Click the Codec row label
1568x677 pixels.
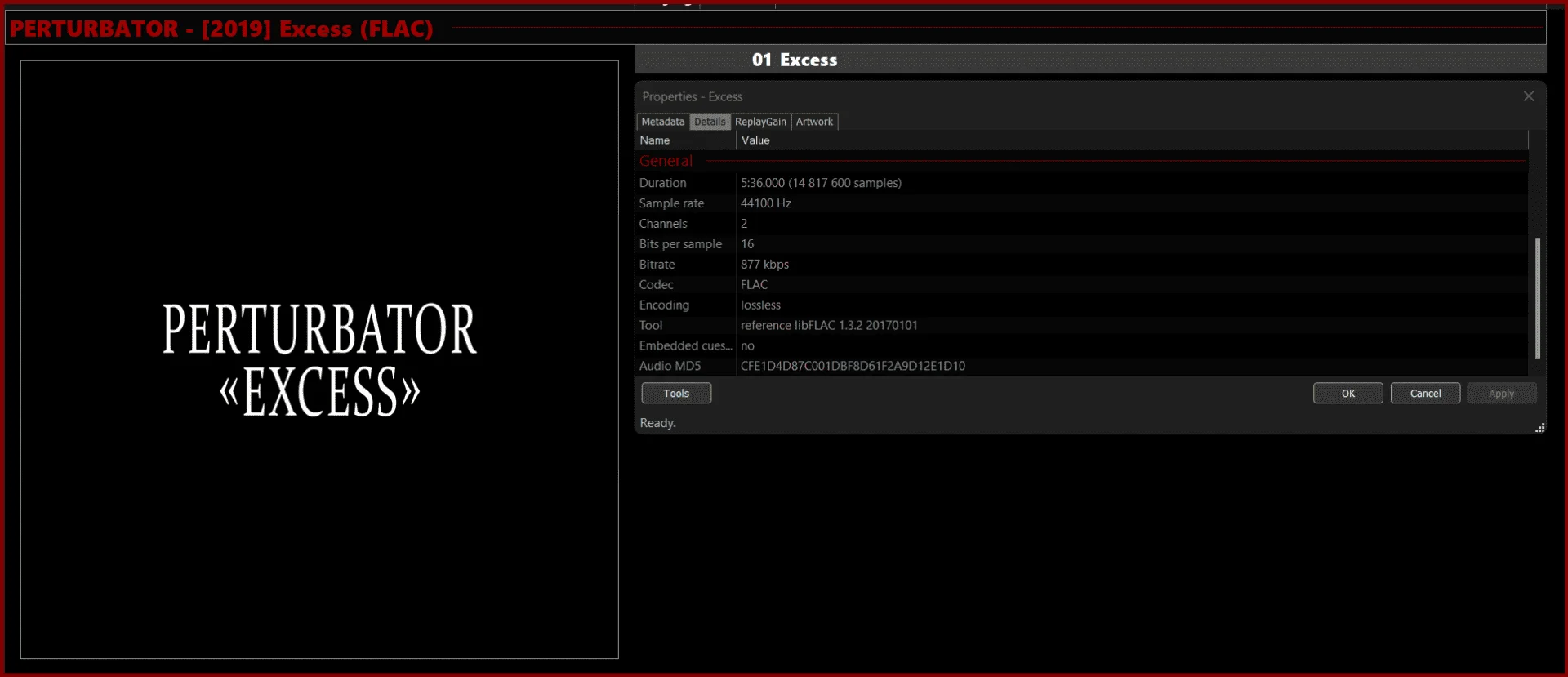pos(656,285)
